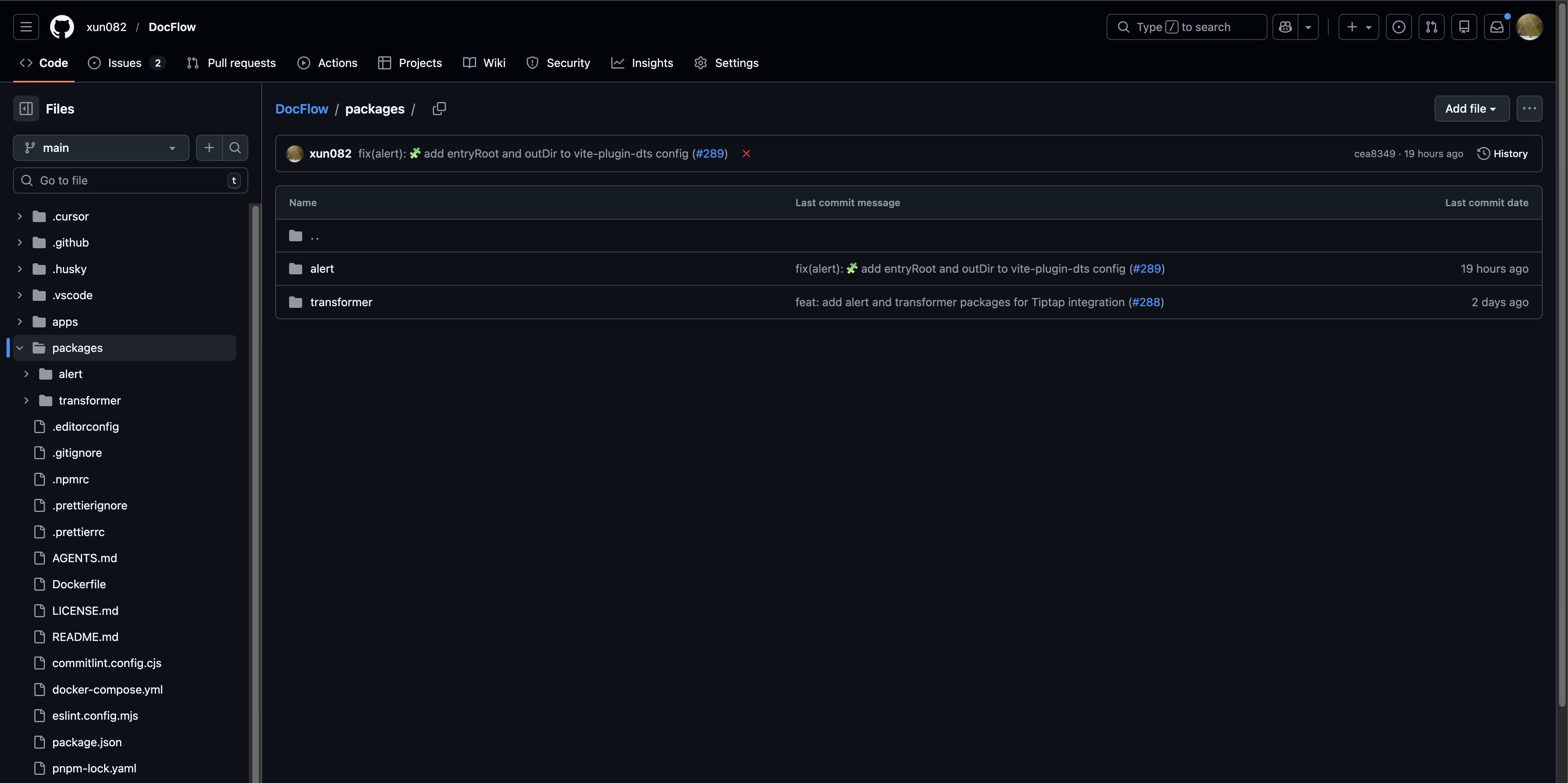Open pull request #288 link
The height and width of the screenshot is (783, 1568).
point(1145,303)
